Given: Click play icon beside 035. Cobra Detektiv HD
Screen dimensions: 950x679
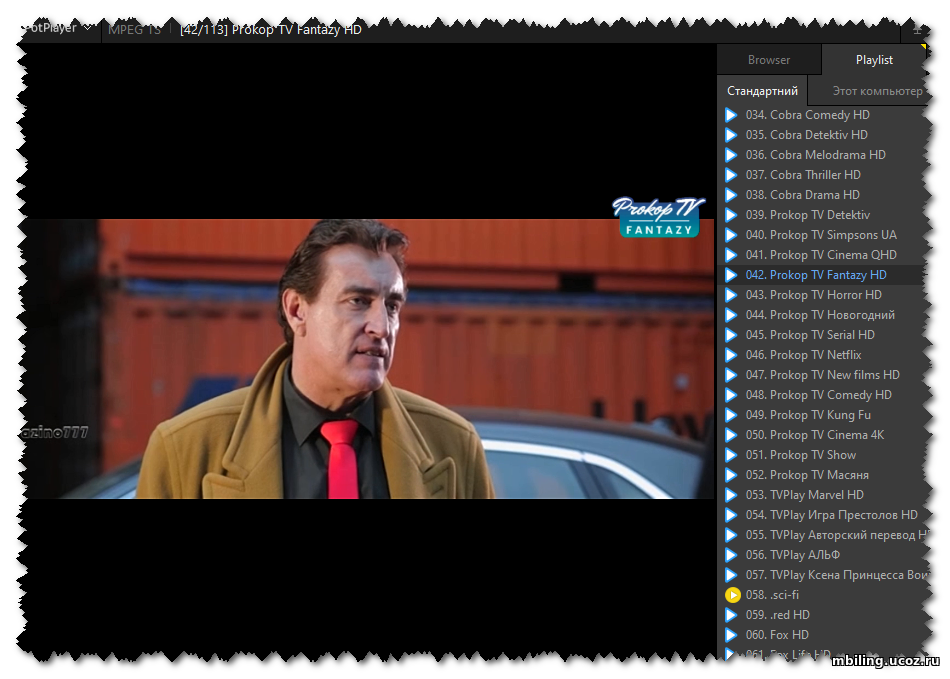Looking at the screenshot, I should click(731, 135).
